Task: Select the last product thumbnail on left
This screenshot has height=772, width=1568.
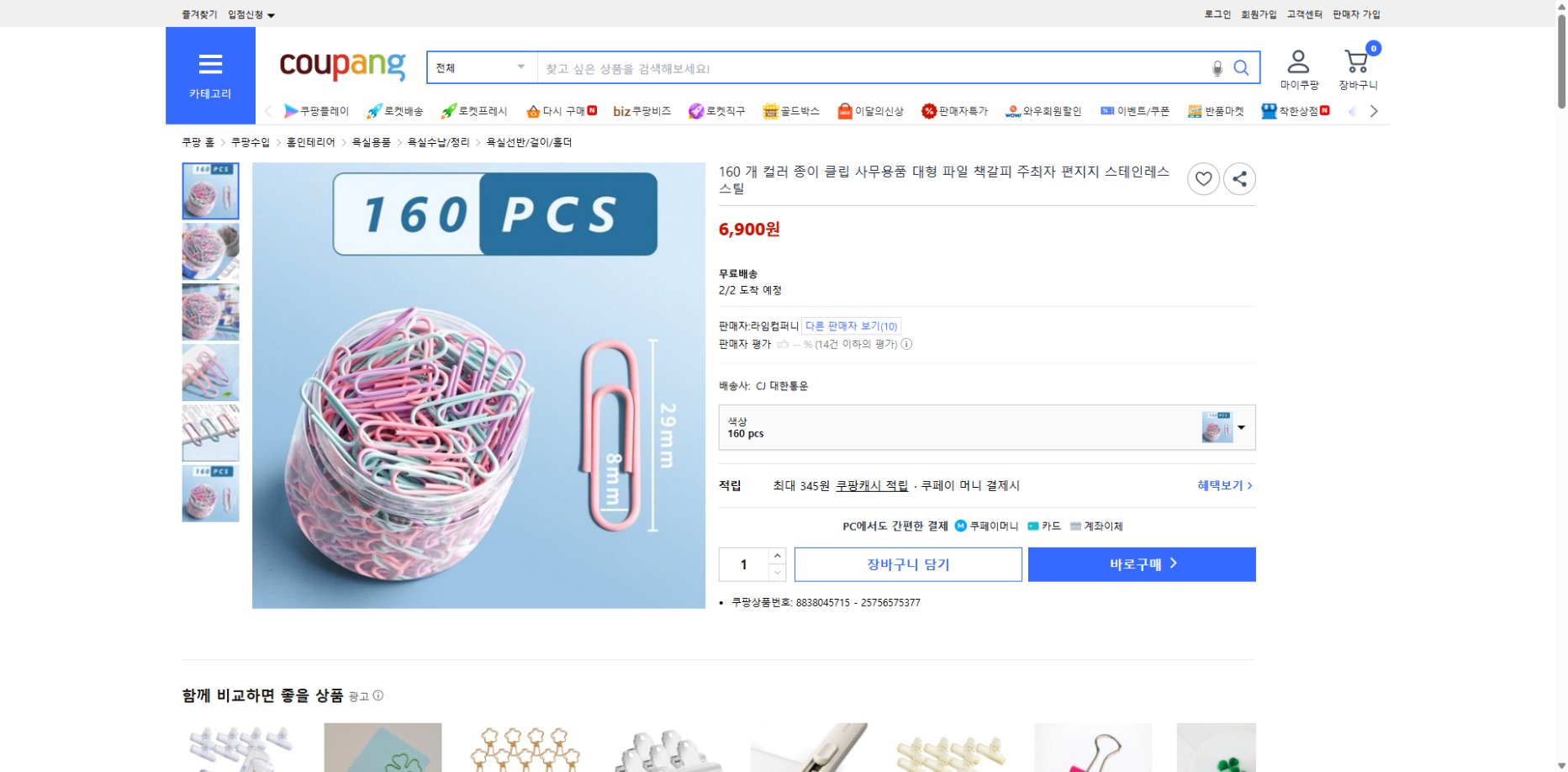Action: pos(210,494)
